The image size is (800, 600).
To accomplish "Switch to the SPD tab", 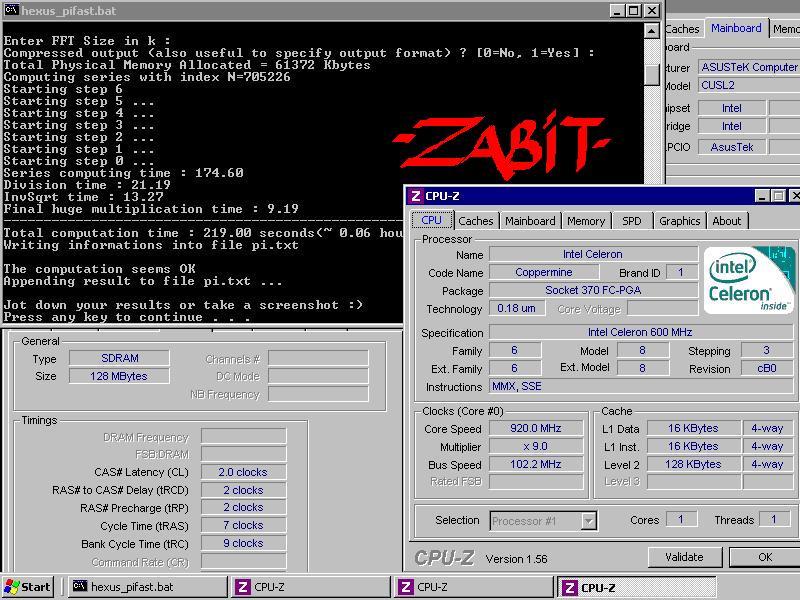I will pos(631,221).
